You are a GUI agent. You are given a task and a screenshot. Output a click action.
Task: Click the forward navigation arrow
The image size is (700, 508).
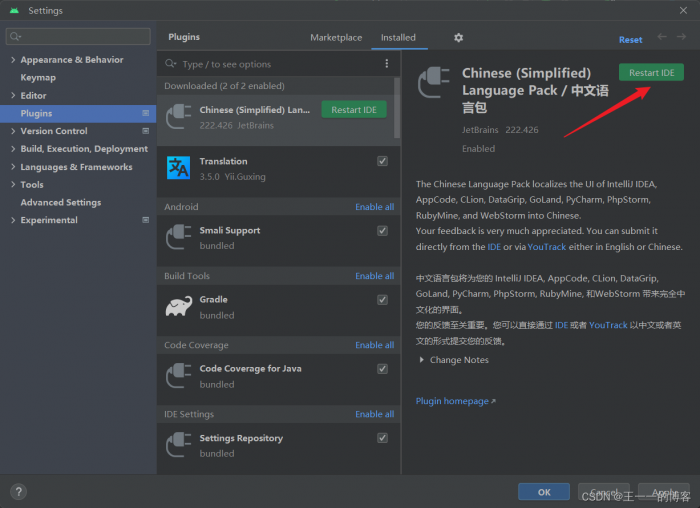(685, 38)
